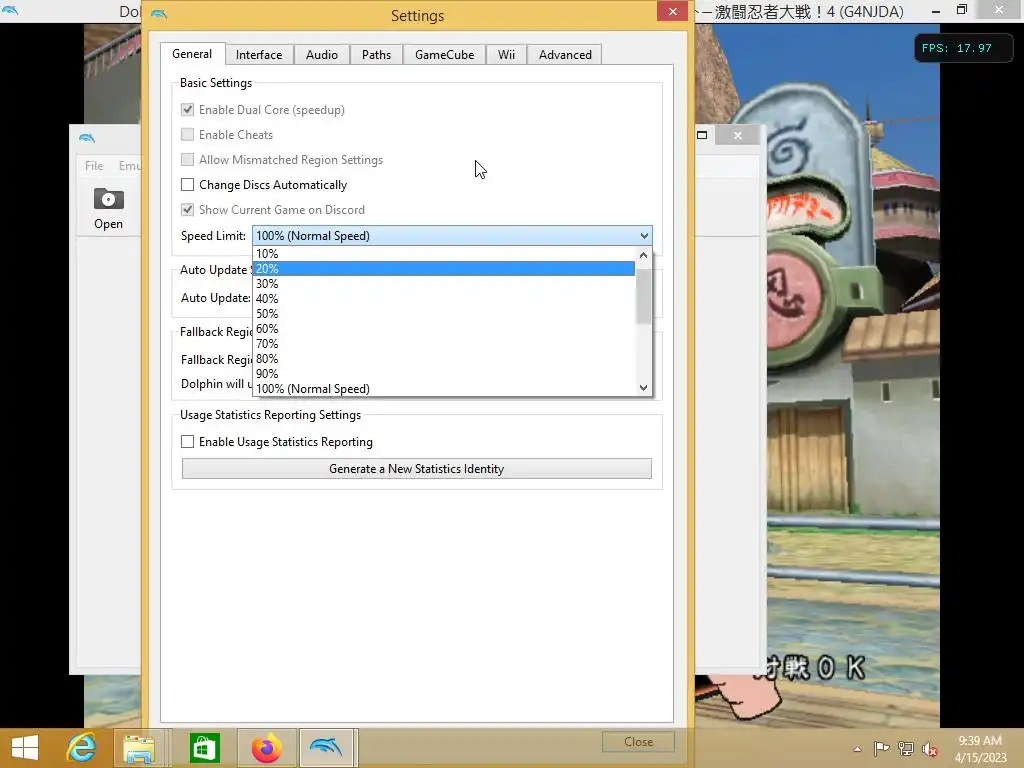Close the Settings dialog with X
Screen dimensions: 1024x768
click(x=673, y=11)
